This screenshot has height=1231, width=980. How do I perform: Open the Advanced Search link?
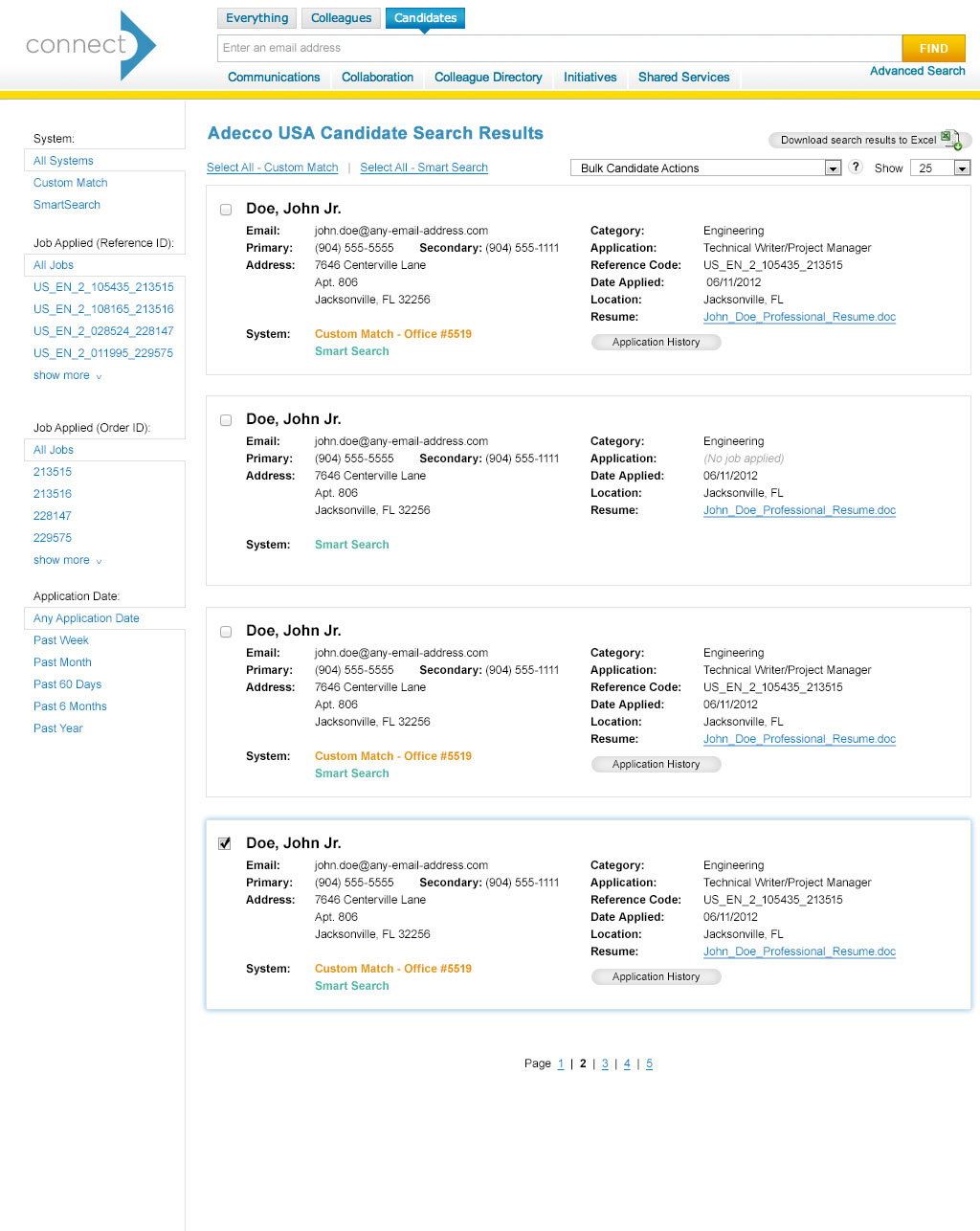coord(917,71)
